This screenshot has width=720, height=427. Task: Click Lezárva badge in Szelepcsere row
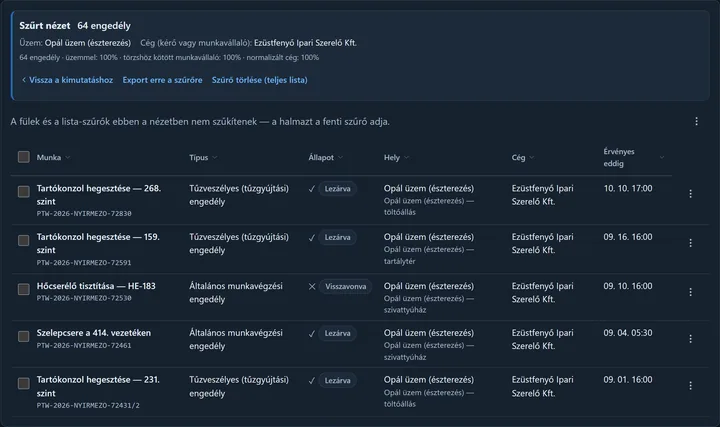click(x=338, y=333)
